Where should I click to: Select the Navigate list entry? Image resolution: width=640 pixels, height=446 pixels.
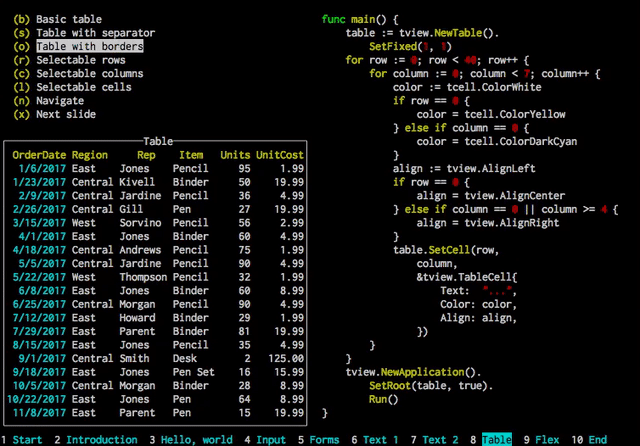click(61, 101)
